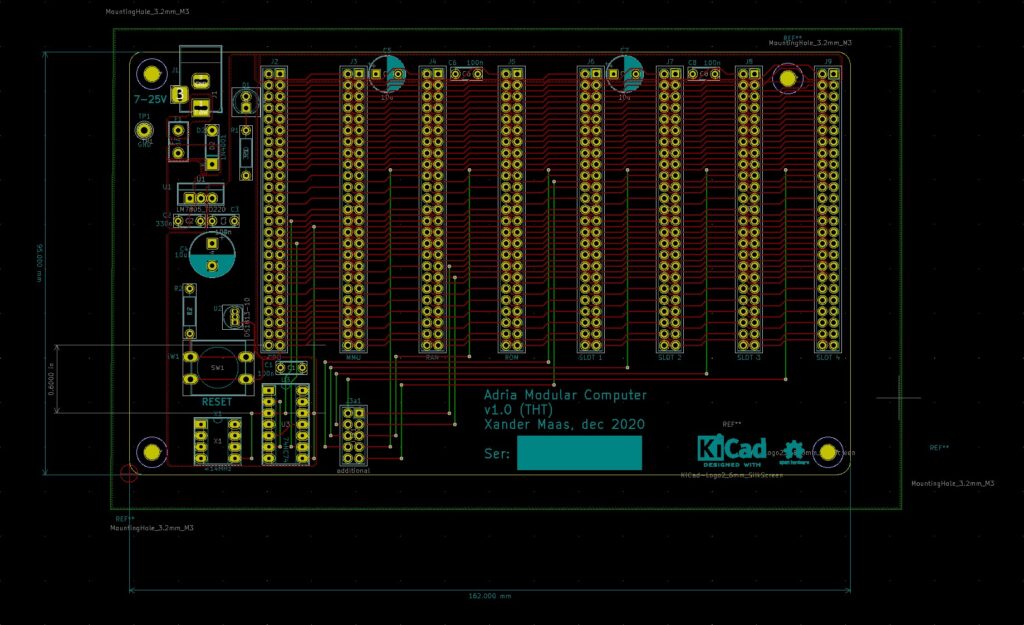The image size is (1024, 625).
Task: Click the 'Ser:' silkscreen label
Action: (x=497, y=453)
